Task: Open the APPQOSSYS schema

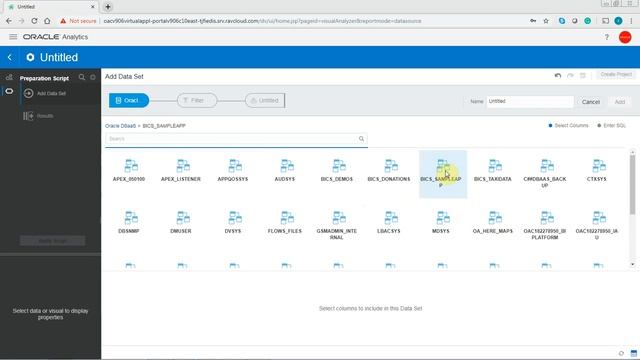Action: tap(233, 171)
